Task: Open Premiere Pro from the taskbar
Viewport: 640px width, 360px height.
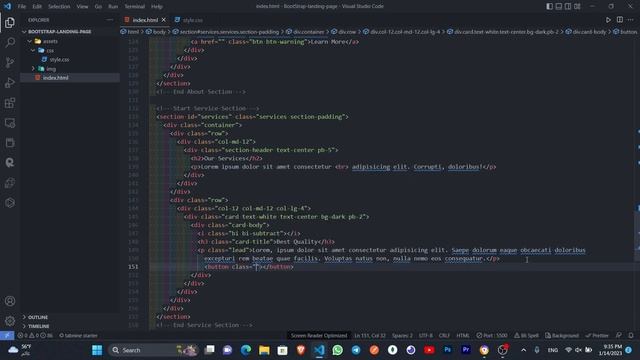Action: click(x=466, y=350)
